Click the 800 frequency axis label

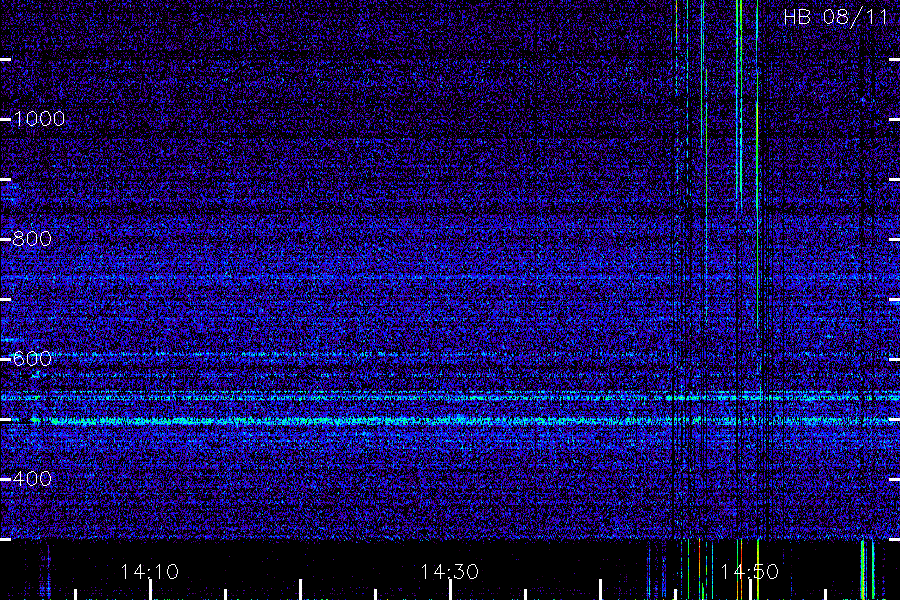point(32,239)
